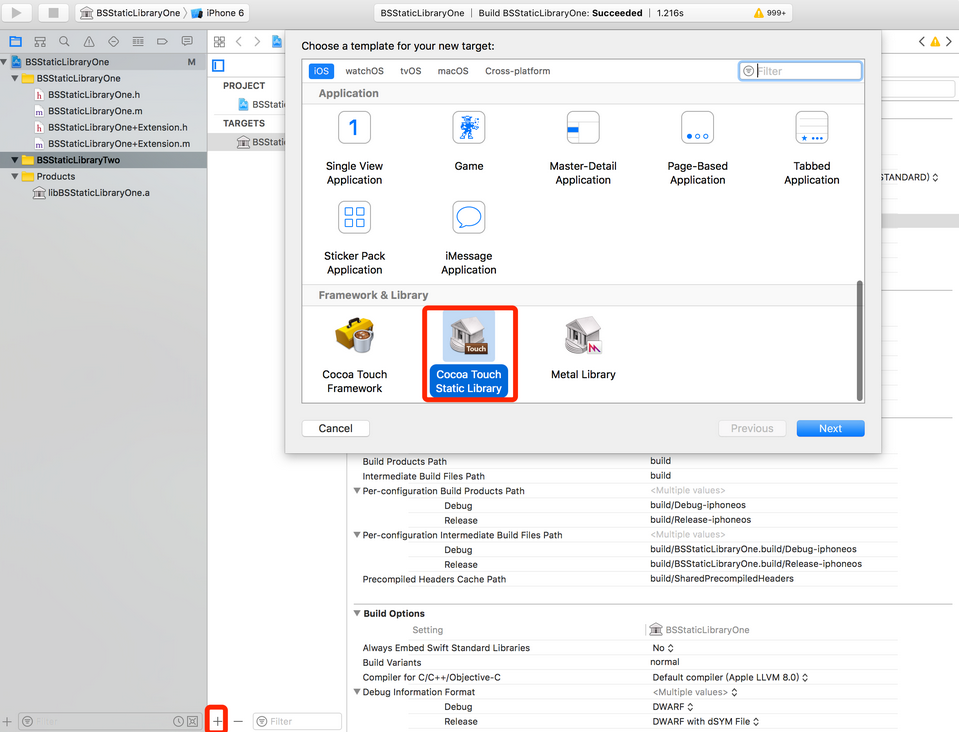Select Cocoa Touch Framework template
Screen dimensions: 961x746
pyautogui.click(x=354, y=355)
